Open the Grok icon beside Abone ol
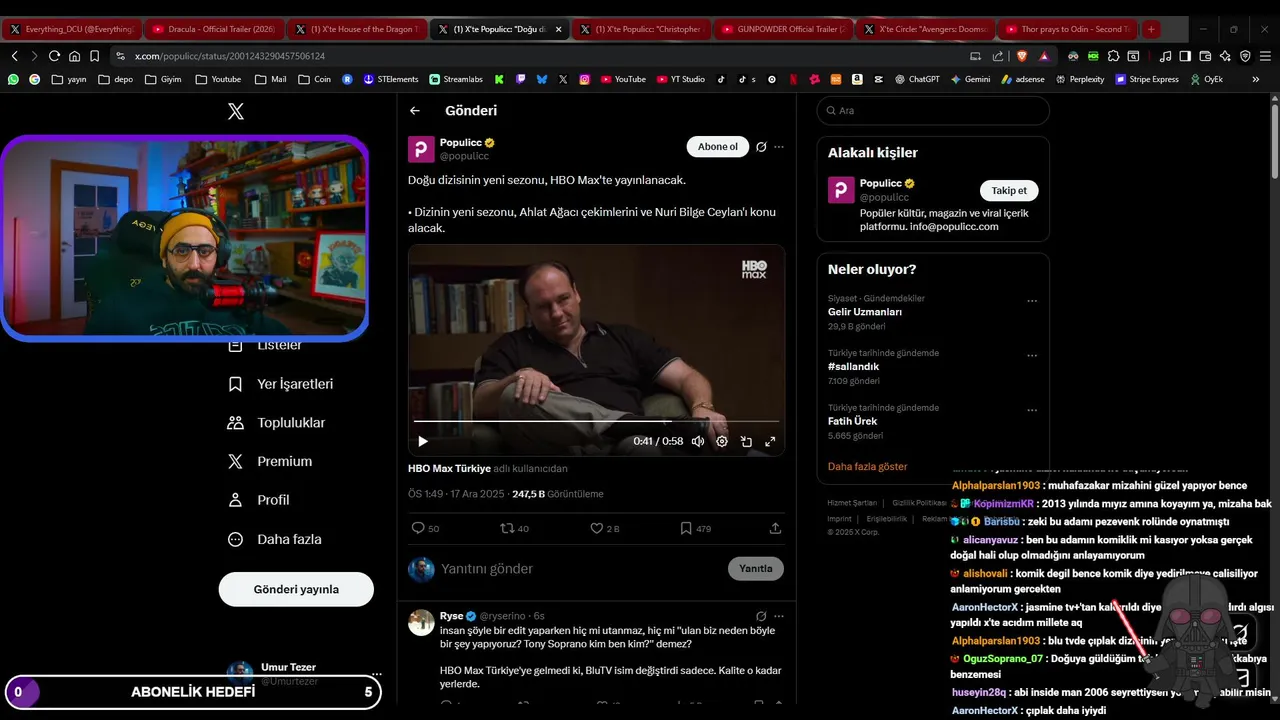Image resolution: width=1280 pixels, height=720 pixels. (761, 147)
